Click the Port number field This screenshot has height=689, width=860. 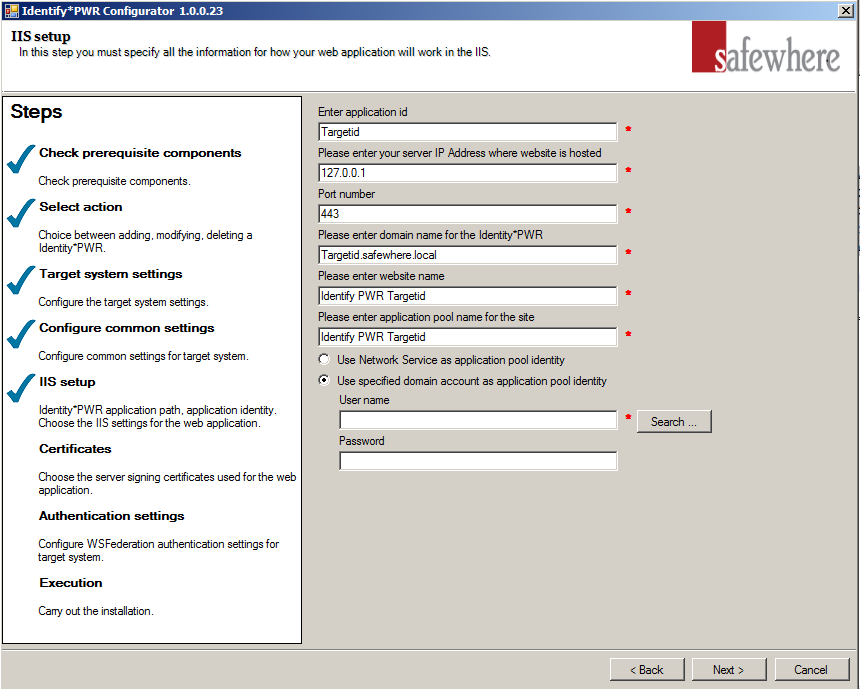(x=468, y=214)
